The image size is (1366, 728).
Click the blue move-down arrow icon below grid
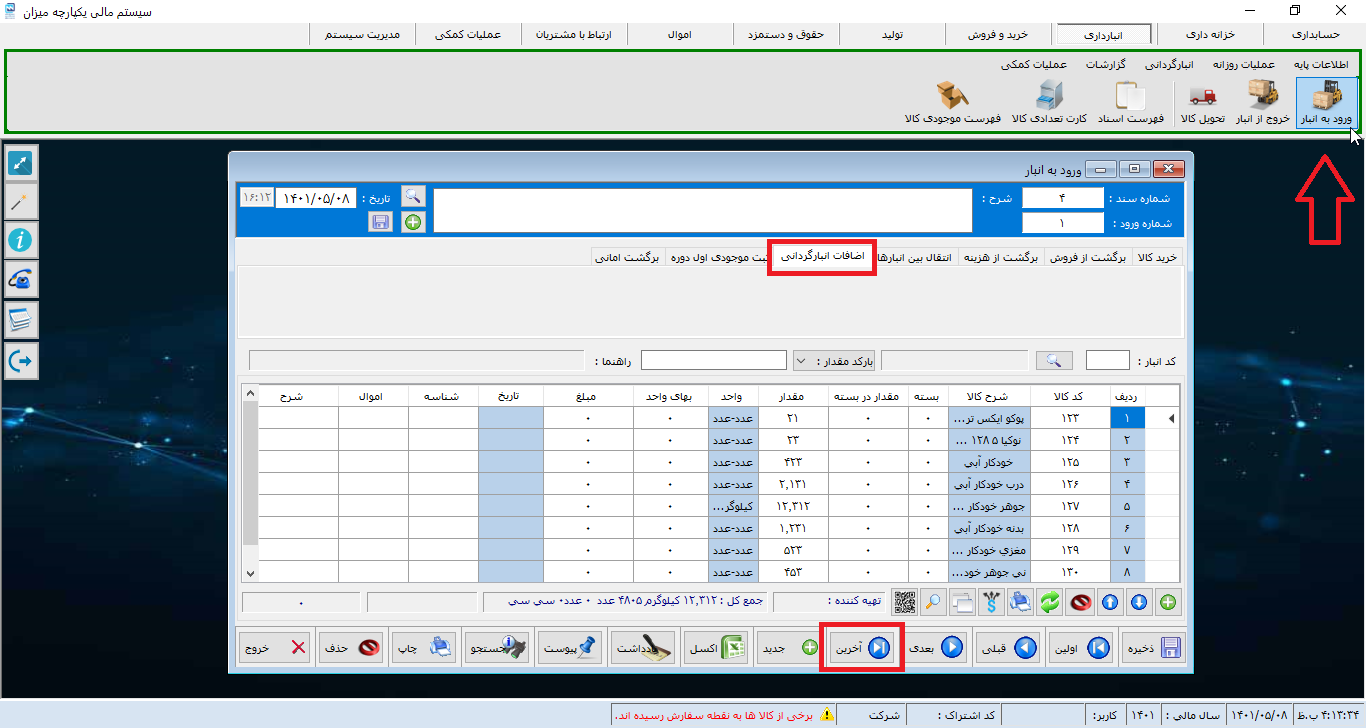(1139, 602)
